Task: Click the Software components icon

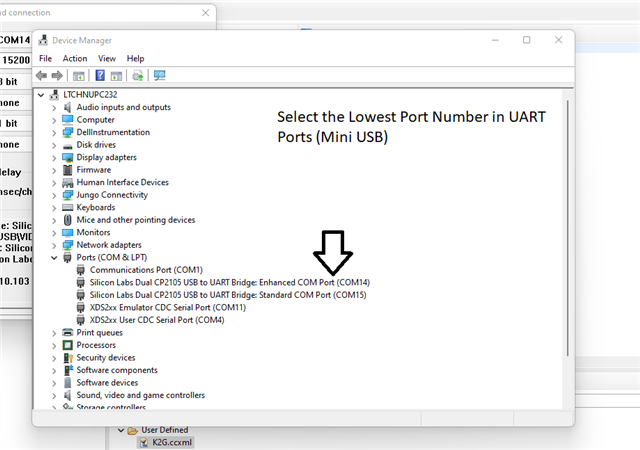Action: (68, 370)
